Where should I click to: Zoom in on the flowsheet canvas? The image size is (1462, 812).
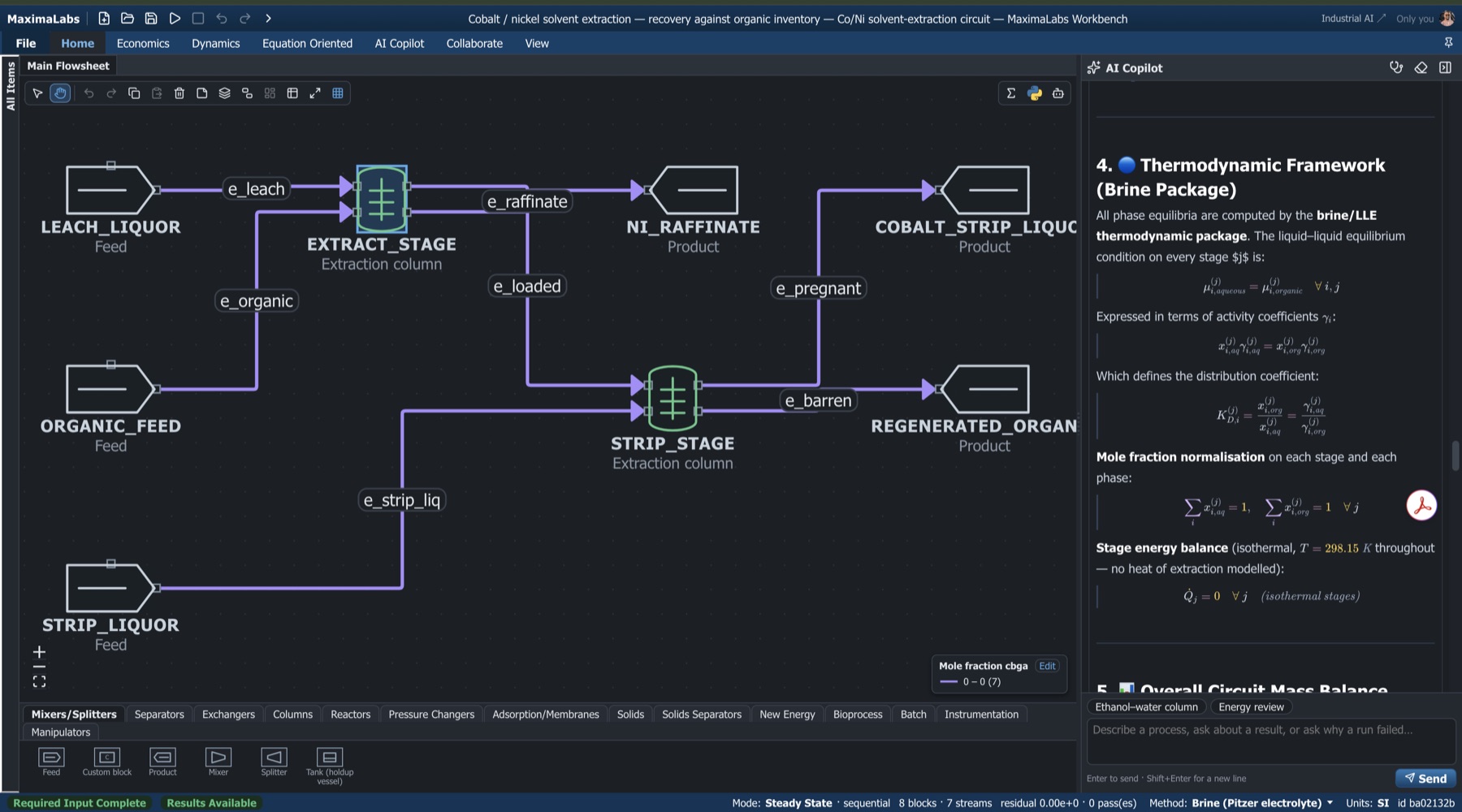click(x=39, y=652)
